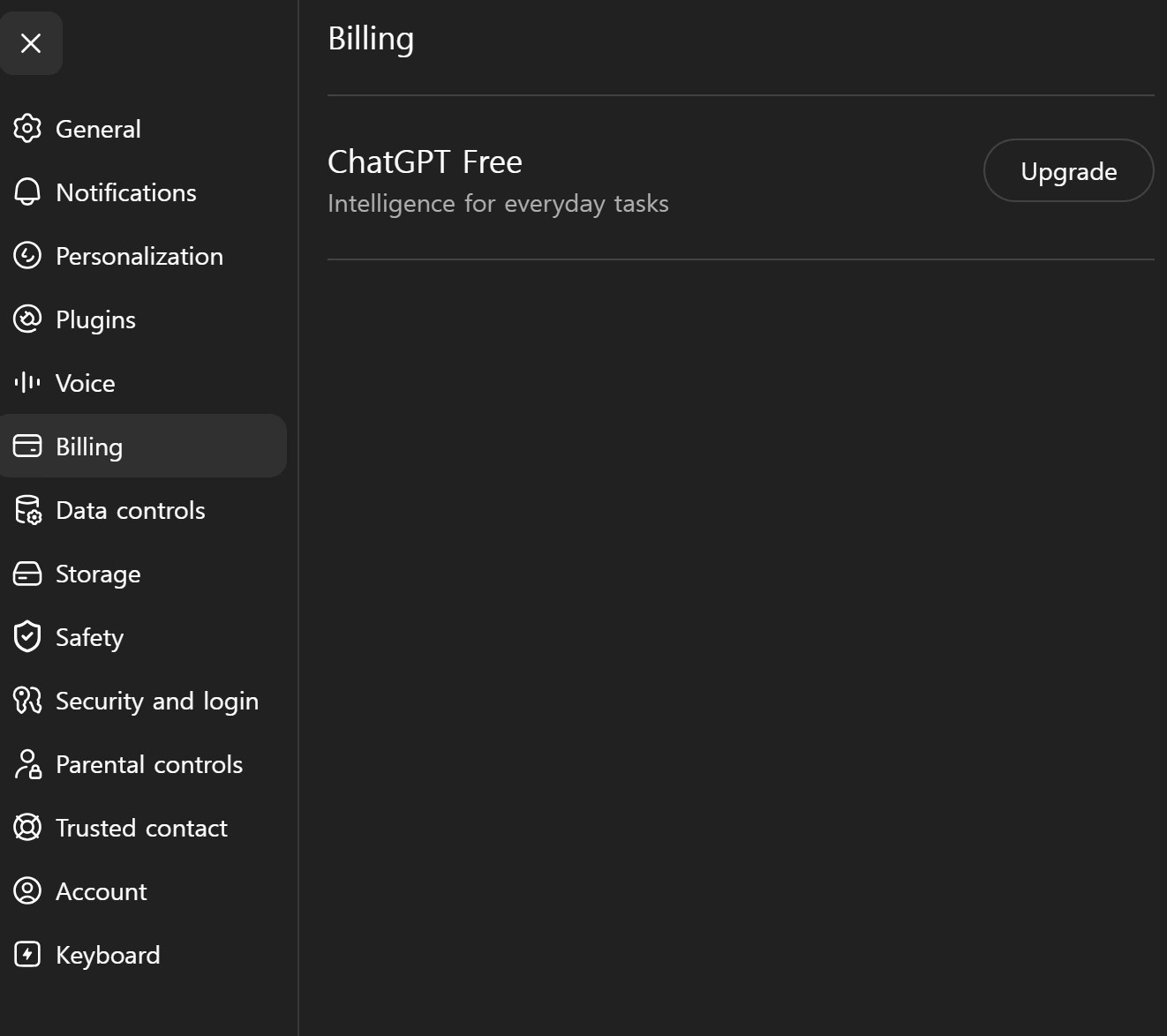Open the Personalization settings
This screenshot has height=1036, width=1167.
143,256
